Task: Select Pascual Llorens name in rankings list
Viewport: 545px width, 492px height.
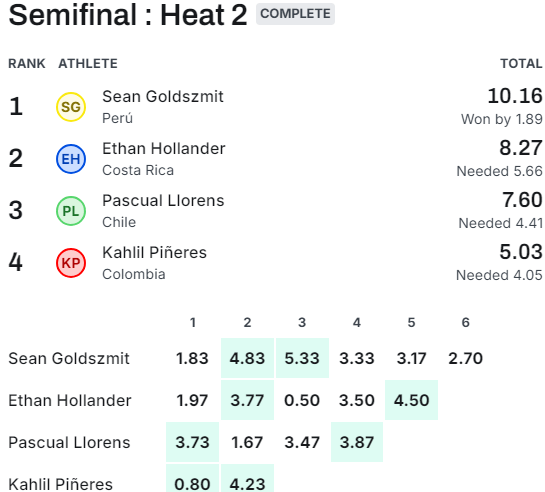Action: 163,201
